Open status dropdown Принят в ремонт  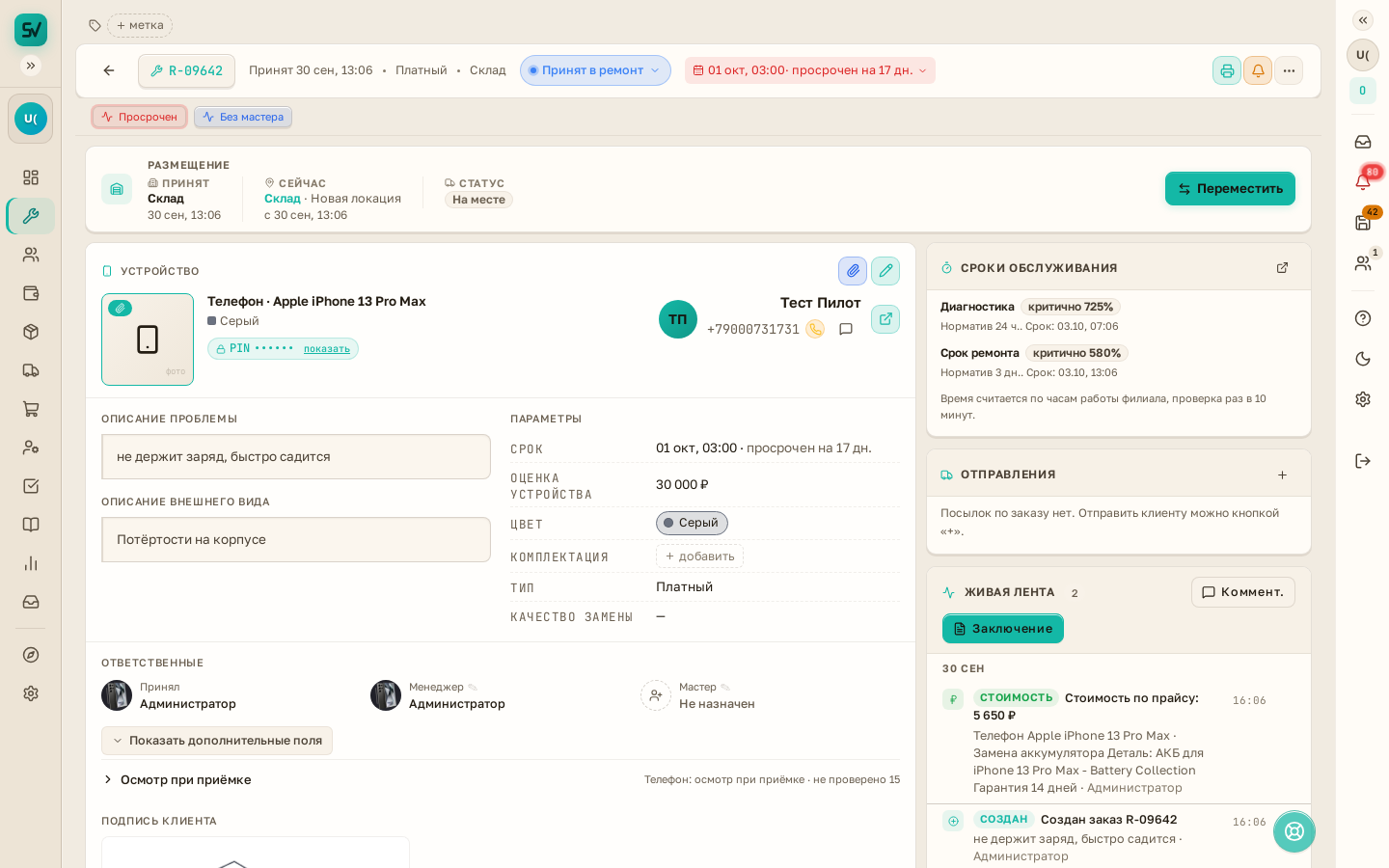point(595,70)
